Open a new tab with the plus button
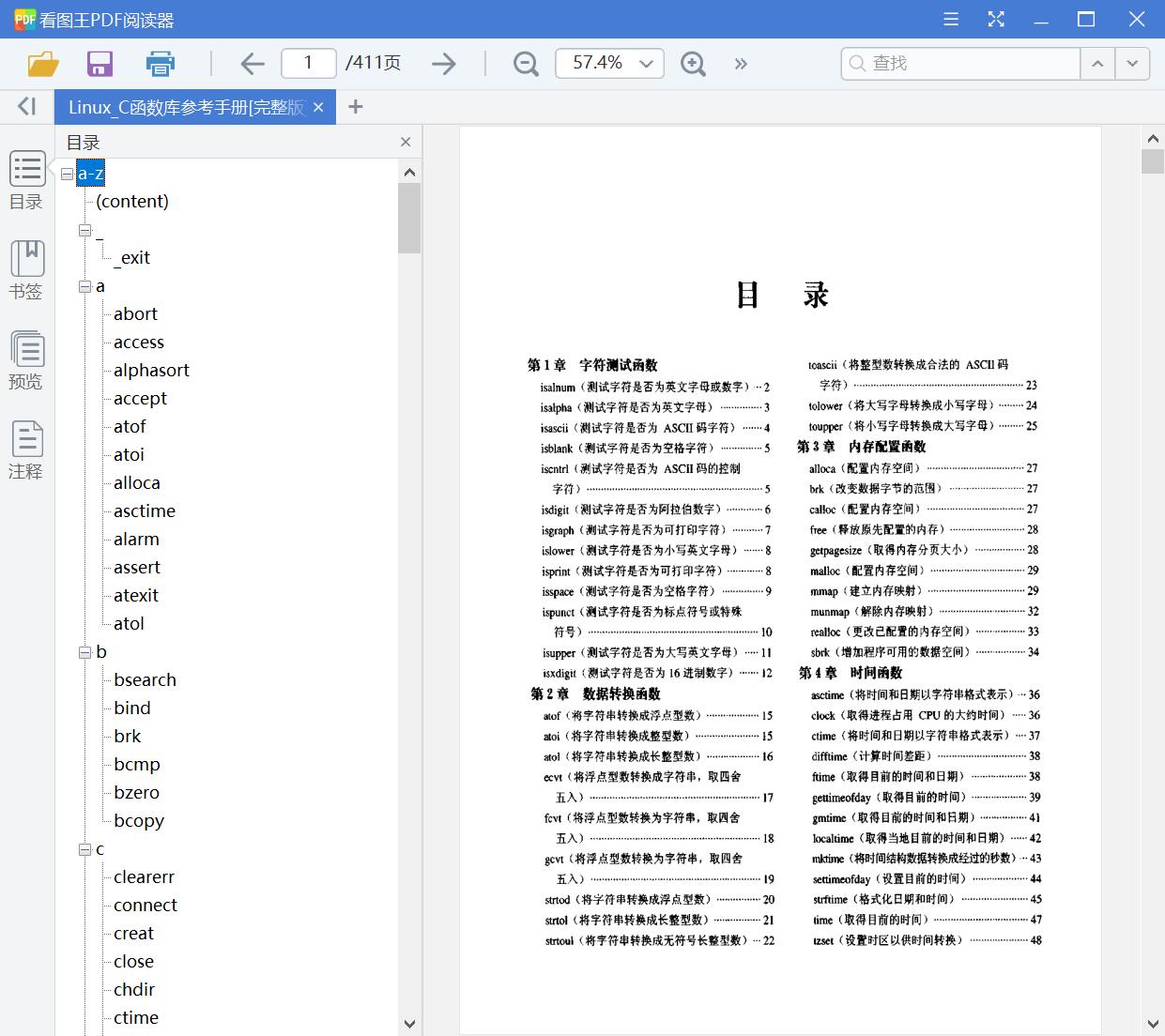The height and width of the screenshot is (1036, 1165). [x=355, y=106]
